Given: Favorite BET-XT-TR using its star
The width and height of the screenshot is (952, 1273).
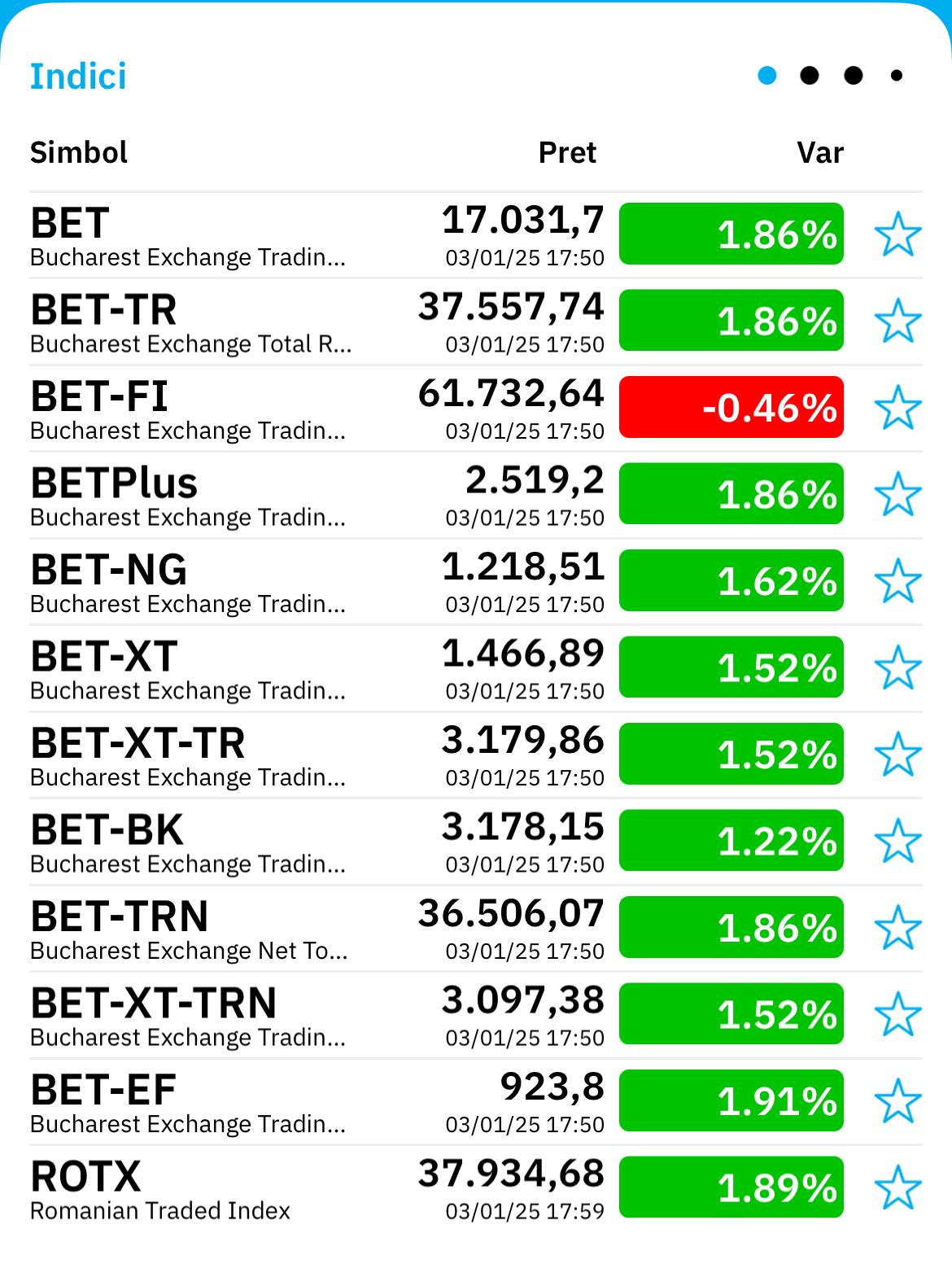Looking at the screenshot, I should (x=897, y=755).
